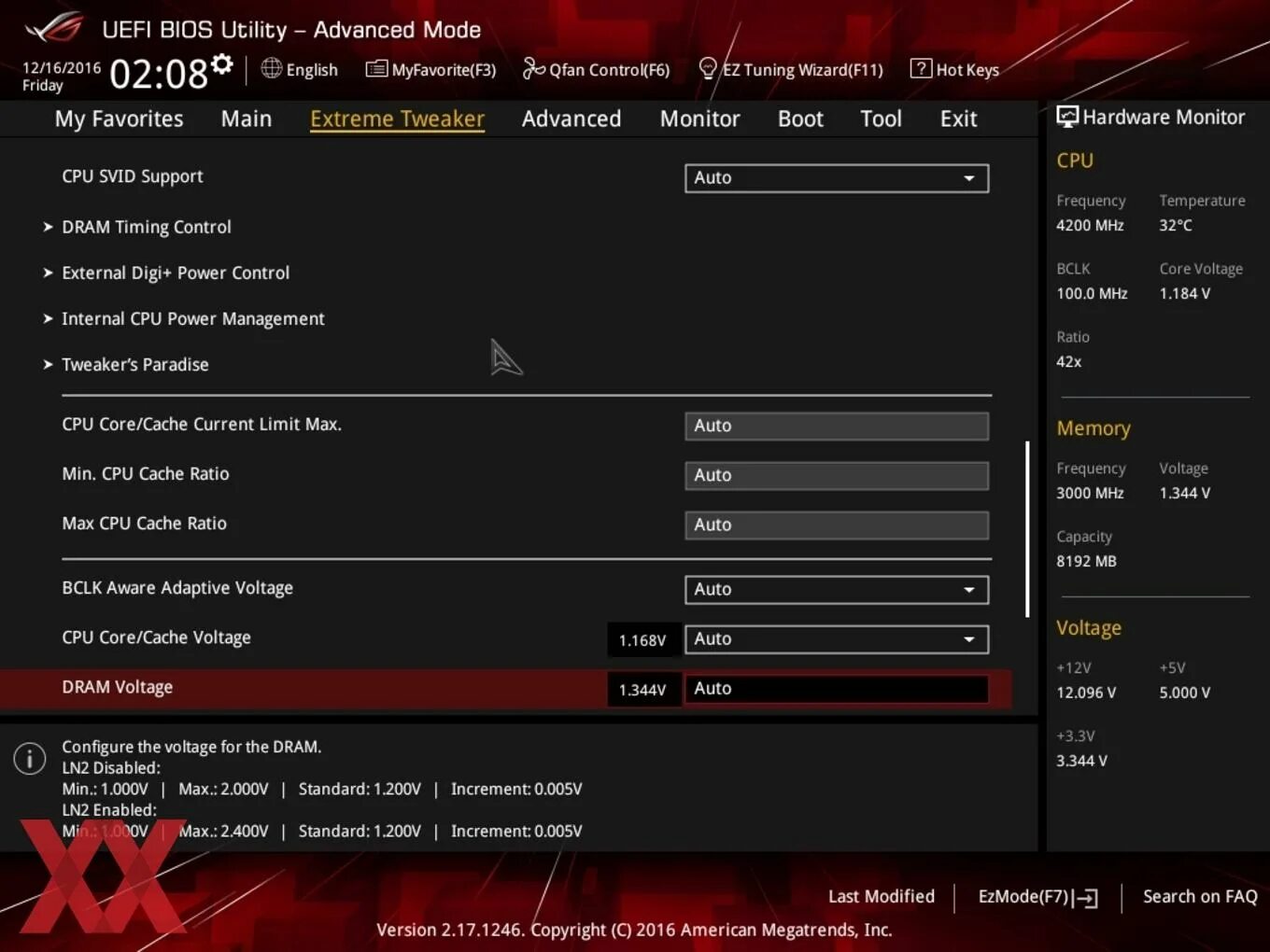Viewport: 1270px width, 952px height.
Task: Expand Tweaker's Paradise submenu
Action: click(x=135, y=364)
